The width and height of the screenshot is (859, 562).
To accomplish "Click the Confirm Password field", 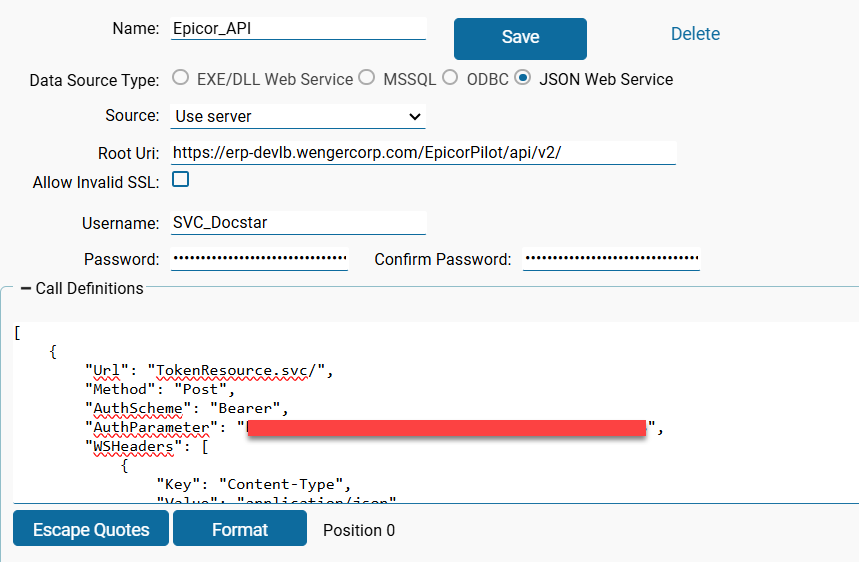I will (611, 259).
